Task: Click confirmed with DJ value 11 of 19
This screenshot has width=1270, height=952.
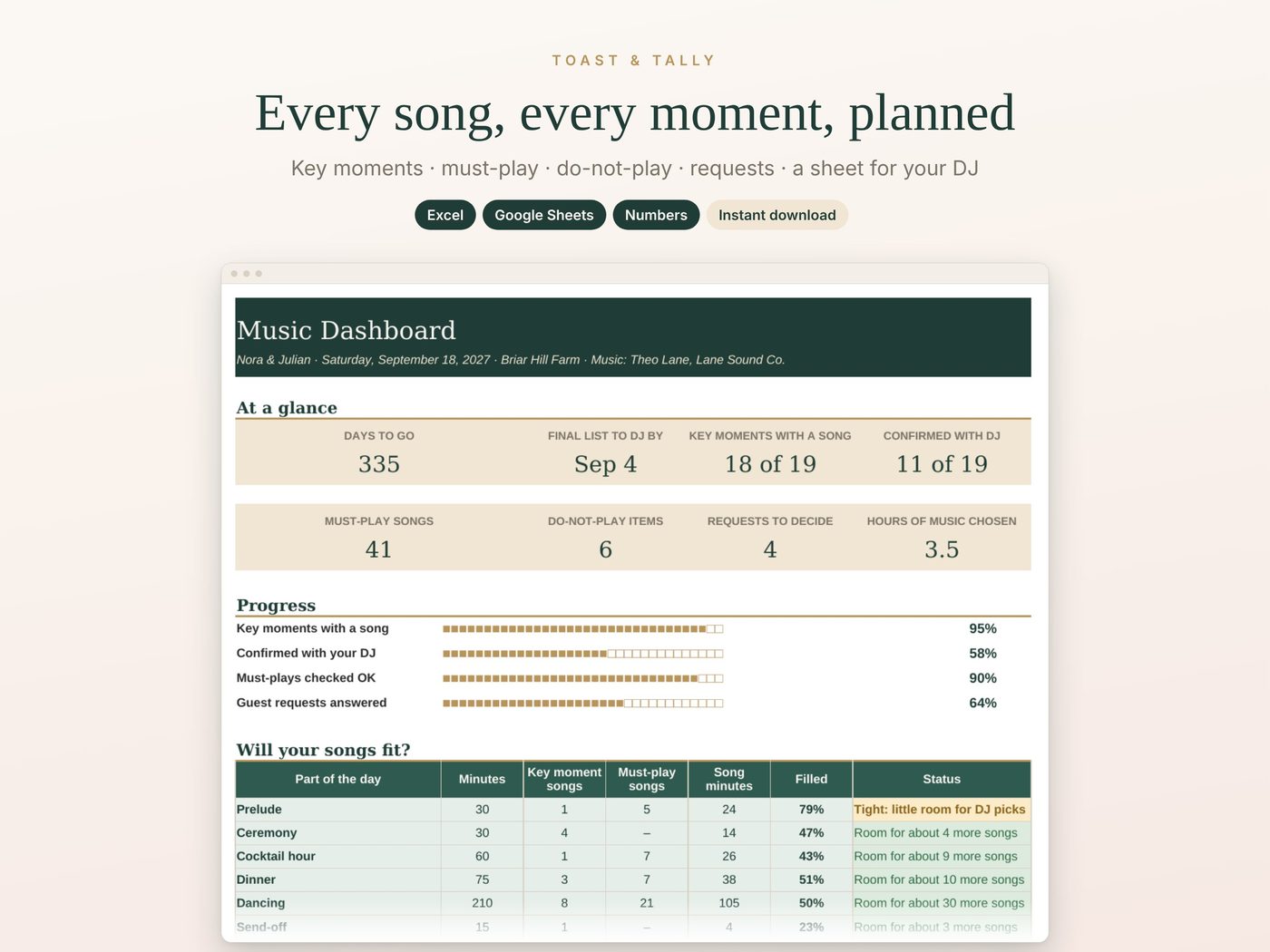Action: [x=942, y=464]
